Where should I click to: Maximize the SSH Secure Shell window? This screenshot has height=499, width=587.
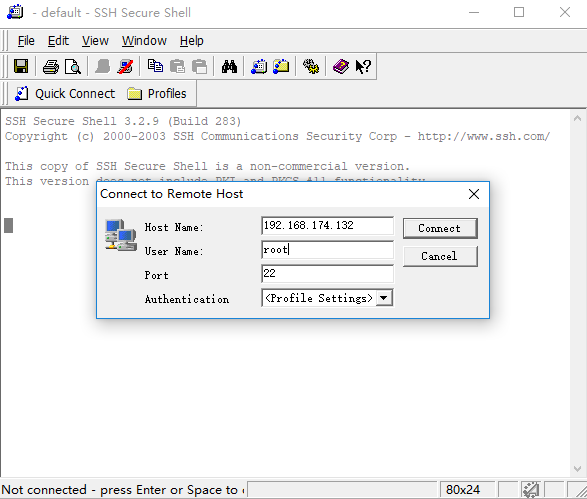(519, 12)
